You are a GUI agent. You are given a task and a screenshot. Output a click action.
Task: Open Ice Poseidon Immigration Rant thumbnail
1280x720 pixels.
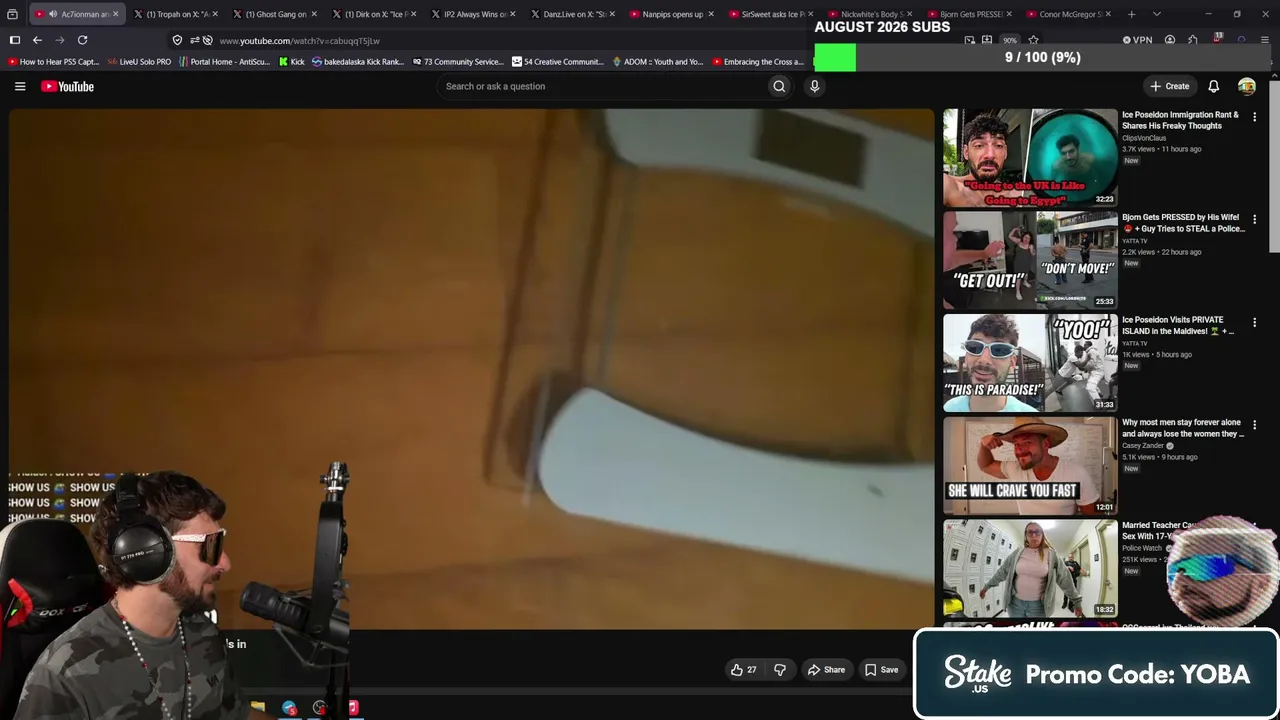tap(1030, 158)
